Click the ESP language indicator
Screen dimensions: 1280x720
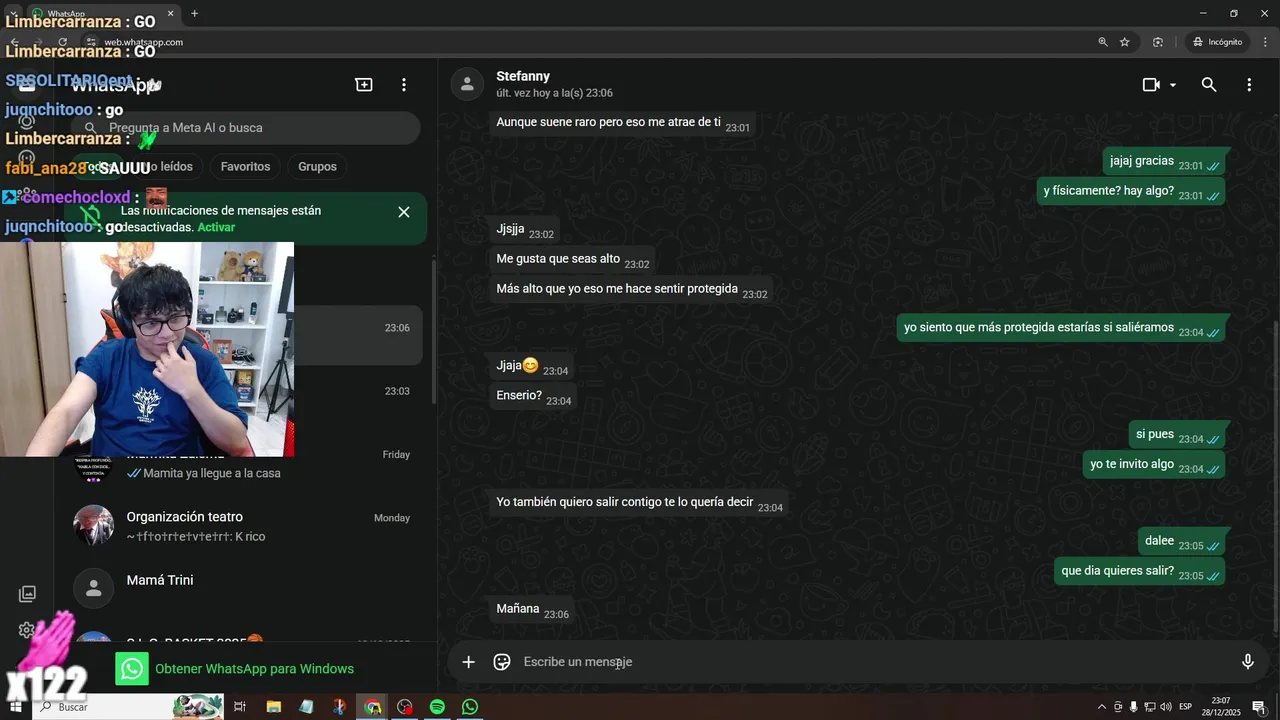[x=1185, y=707]
